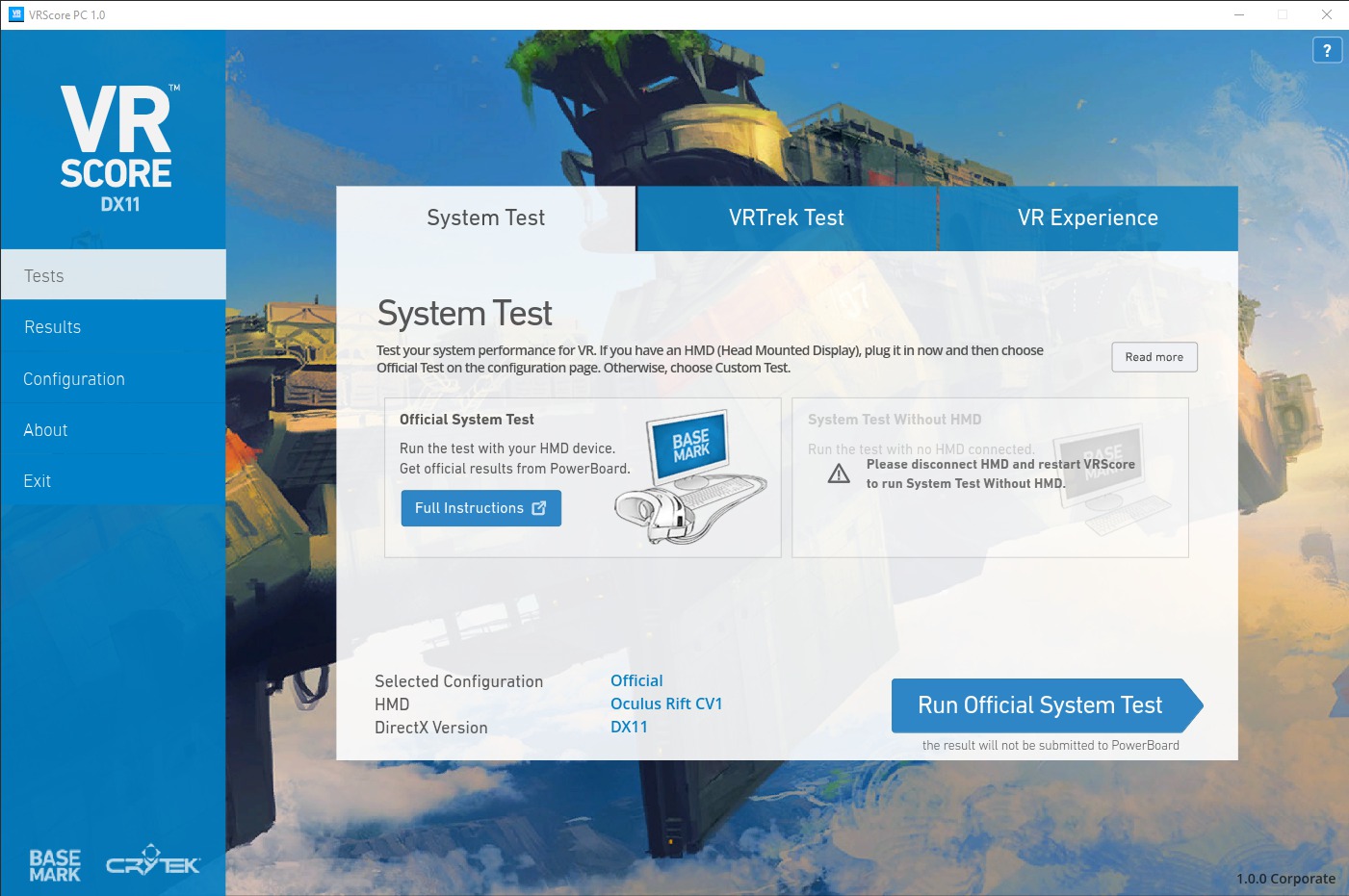Start Run Official System Test
1349x896 pixels.
coord(1040,705)
